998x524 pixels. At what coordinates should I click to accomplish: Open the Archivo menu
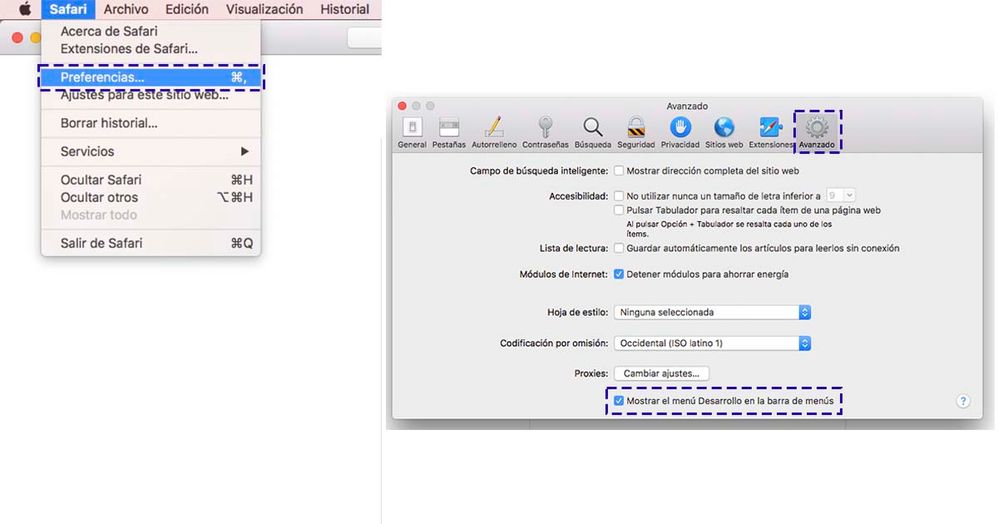(126, 9)
